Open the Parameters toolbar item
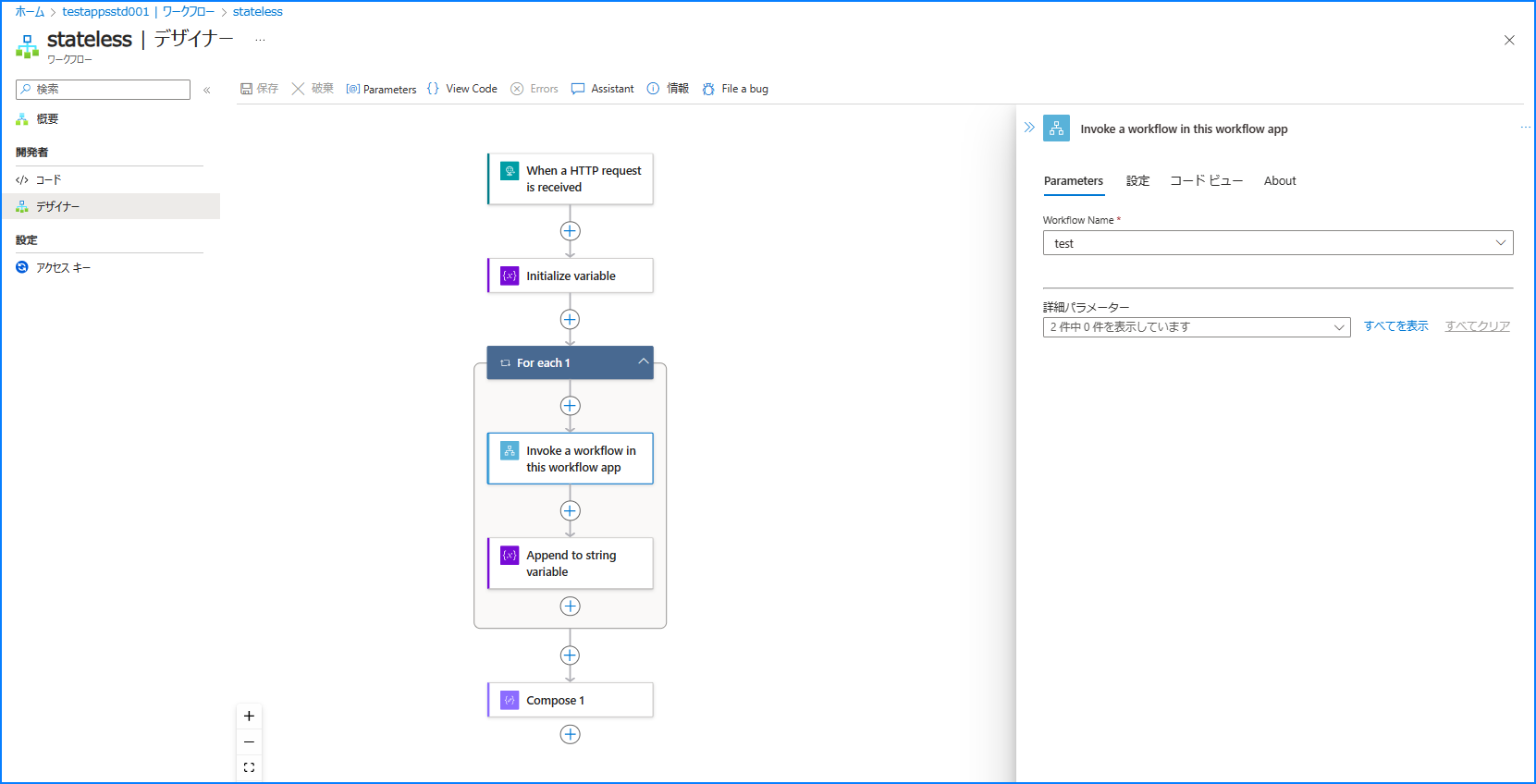Image resolution: width=1536 pixels, height=784 pixels. pyautogui.click(x=381, y=89)
